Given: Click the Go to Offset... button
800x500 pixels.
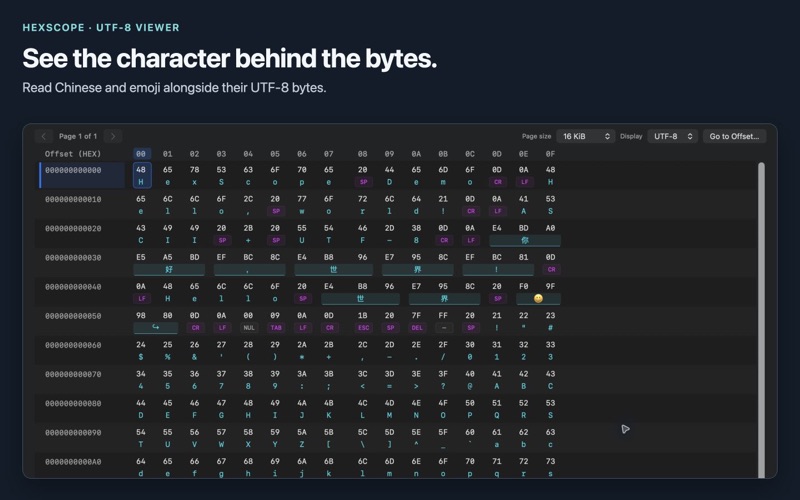Looking at the screenshot, I should [x=734, y=136].
